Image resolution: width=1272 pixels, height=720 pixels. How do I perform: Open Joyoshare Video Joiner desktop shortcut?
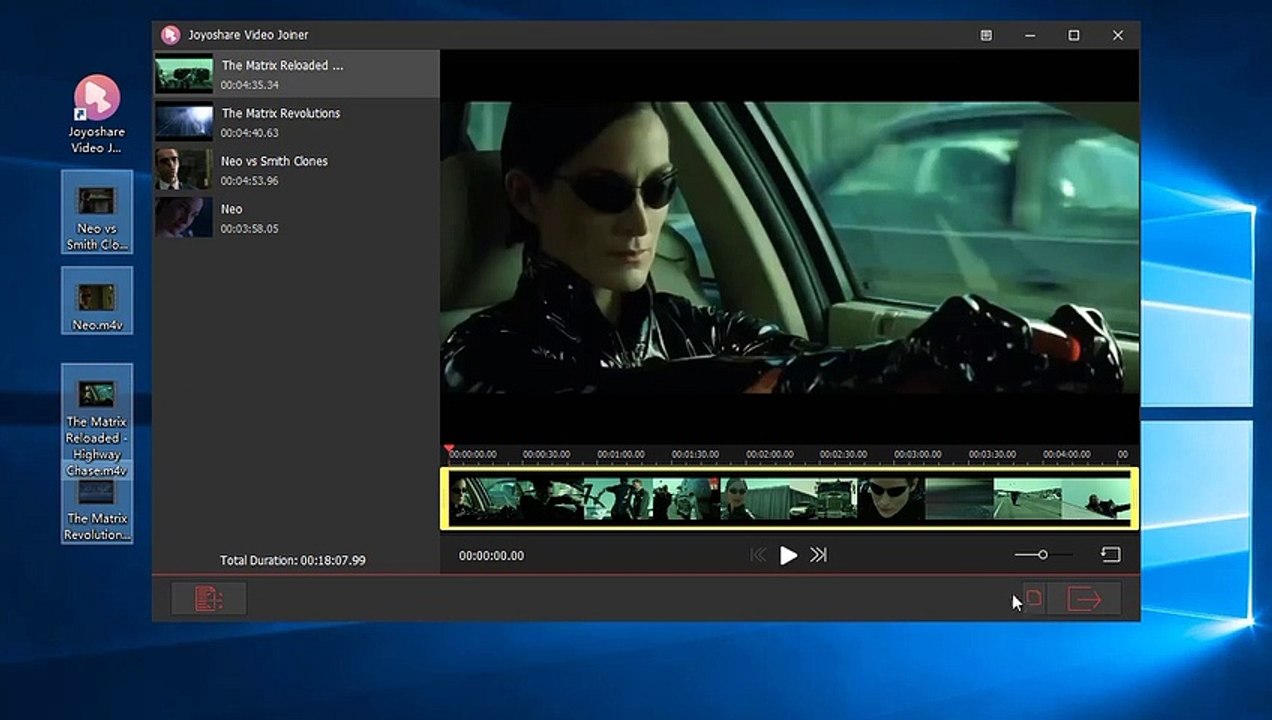pyautogui.click(x=97, y=115)
